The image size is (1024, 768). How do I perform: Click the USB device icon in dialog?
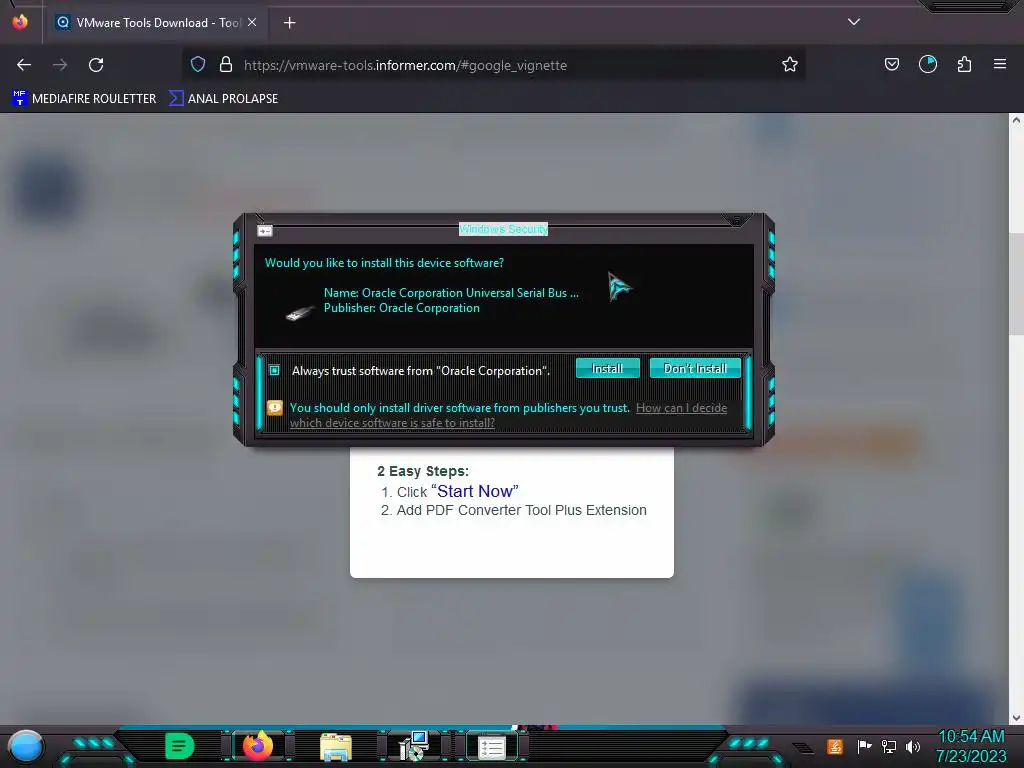(x=300, y=313)
